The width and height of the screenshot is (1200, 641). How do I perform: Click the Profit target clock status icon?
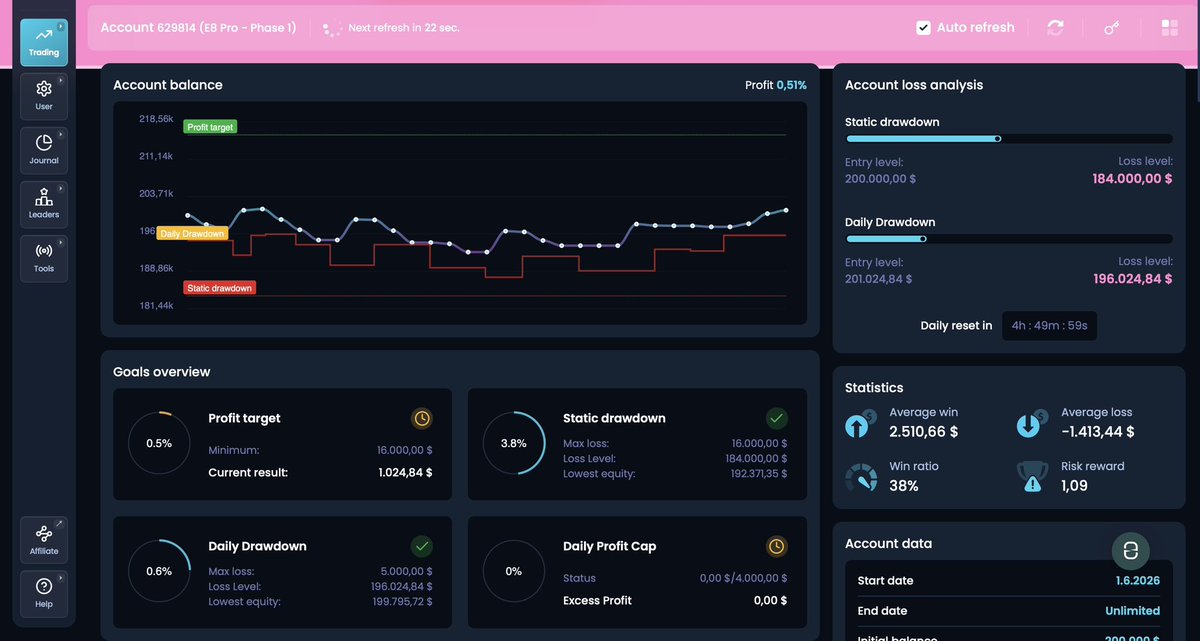point(422,418)
